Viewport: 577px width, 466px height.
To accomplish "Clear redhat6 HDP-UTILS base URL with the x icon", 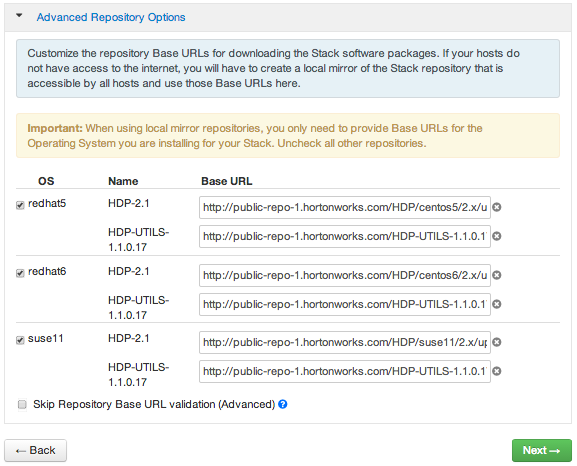I will 497,304.
